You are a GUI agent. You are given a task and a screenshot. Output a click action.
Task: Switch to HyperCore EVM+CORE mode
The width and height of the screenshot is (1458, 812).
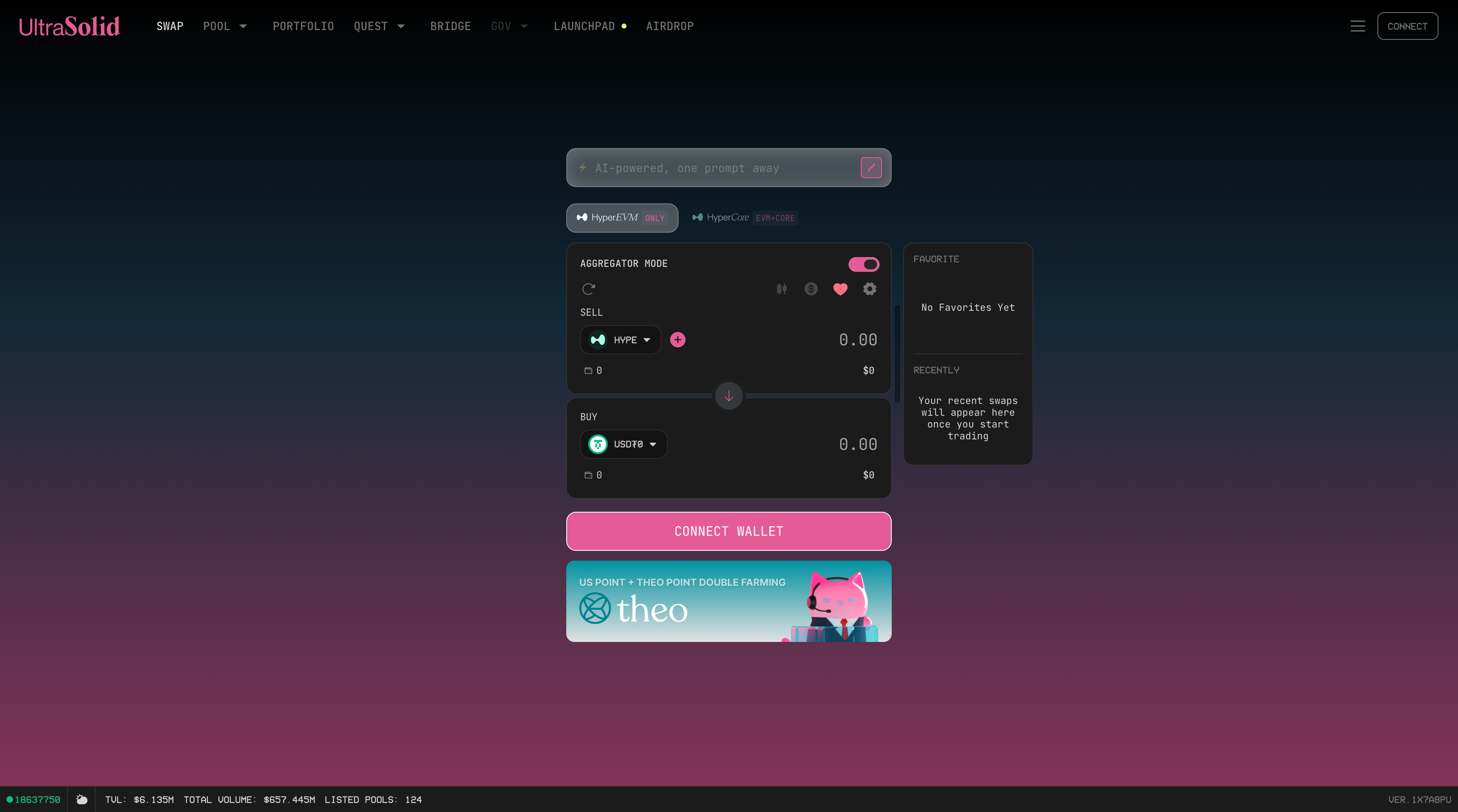pyautogui.click(x=744, y=218)
